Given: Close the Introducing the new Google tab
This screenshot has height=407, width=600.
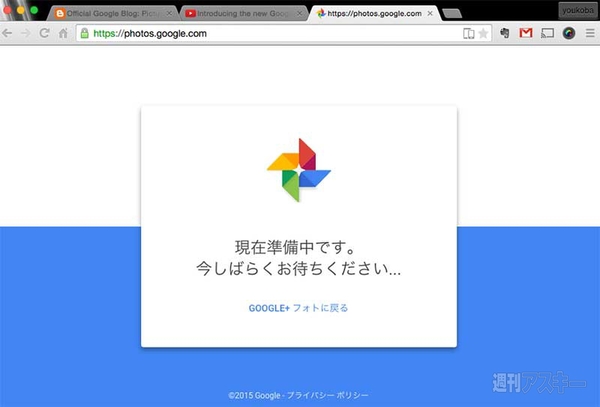Looking at the screenshot, I should [x=300, y=13].
